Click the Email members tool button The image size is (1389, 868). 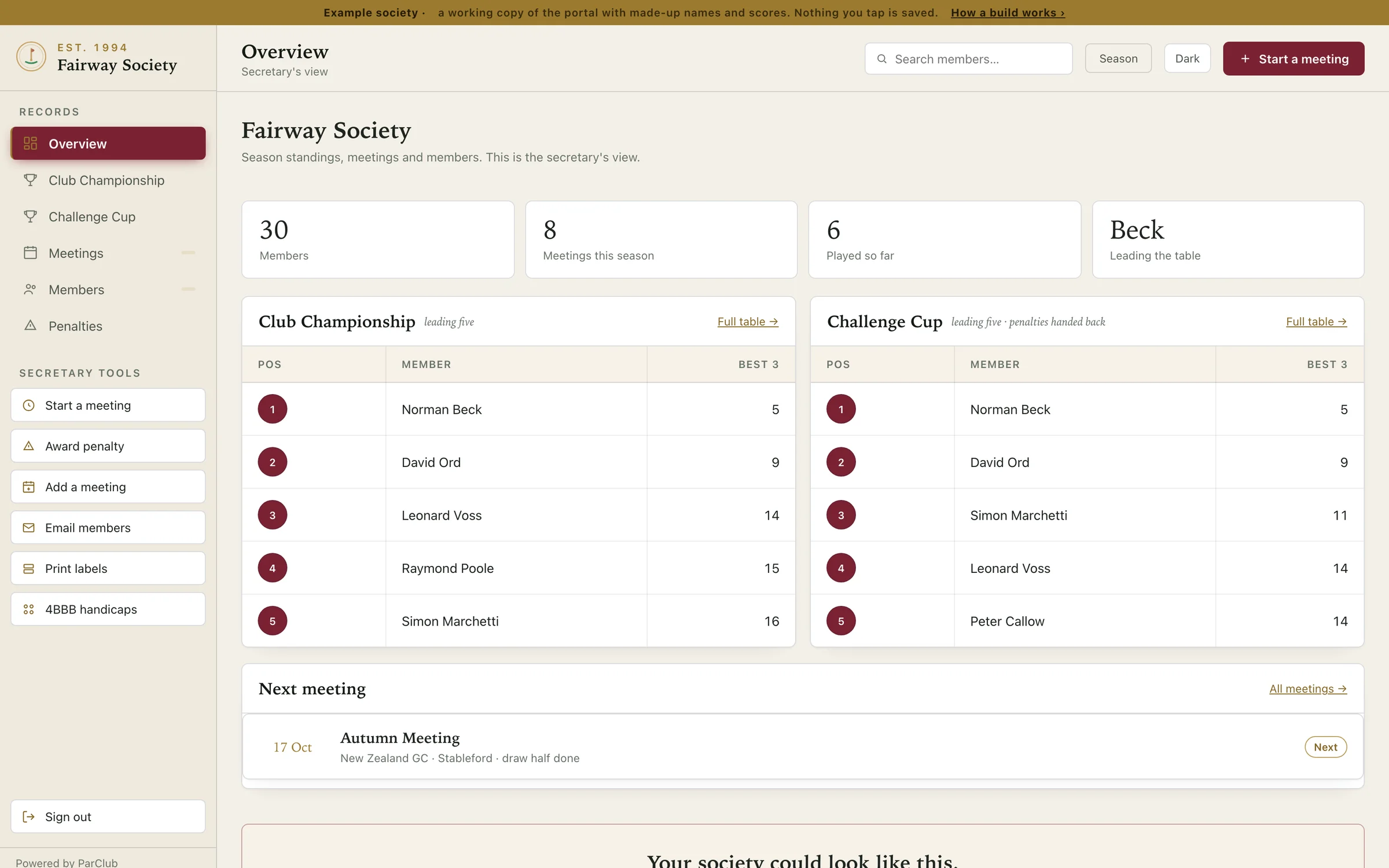[108, 528]
